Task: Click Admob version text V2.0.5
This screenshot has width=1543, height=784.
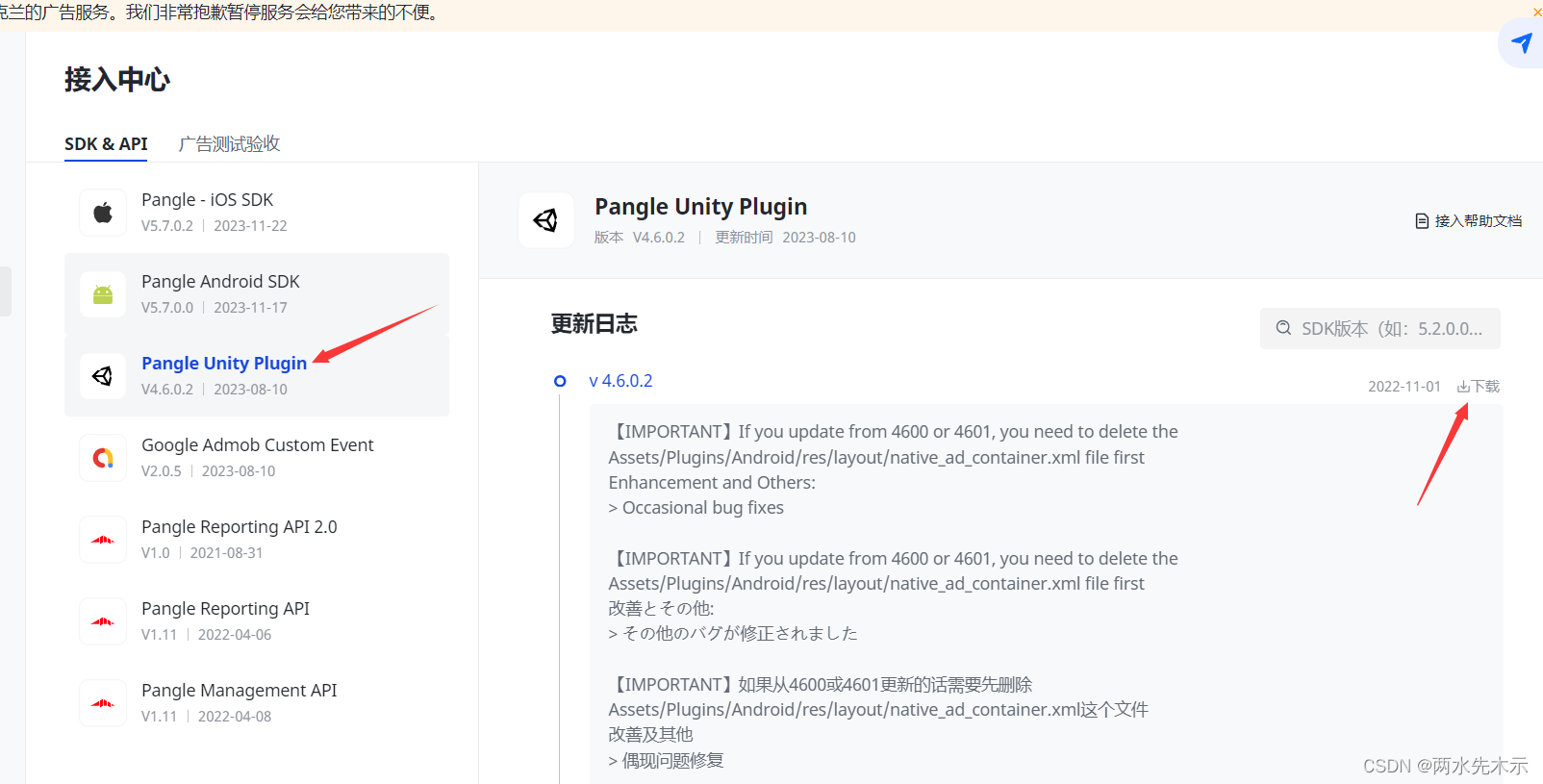Action: [162, 471]
